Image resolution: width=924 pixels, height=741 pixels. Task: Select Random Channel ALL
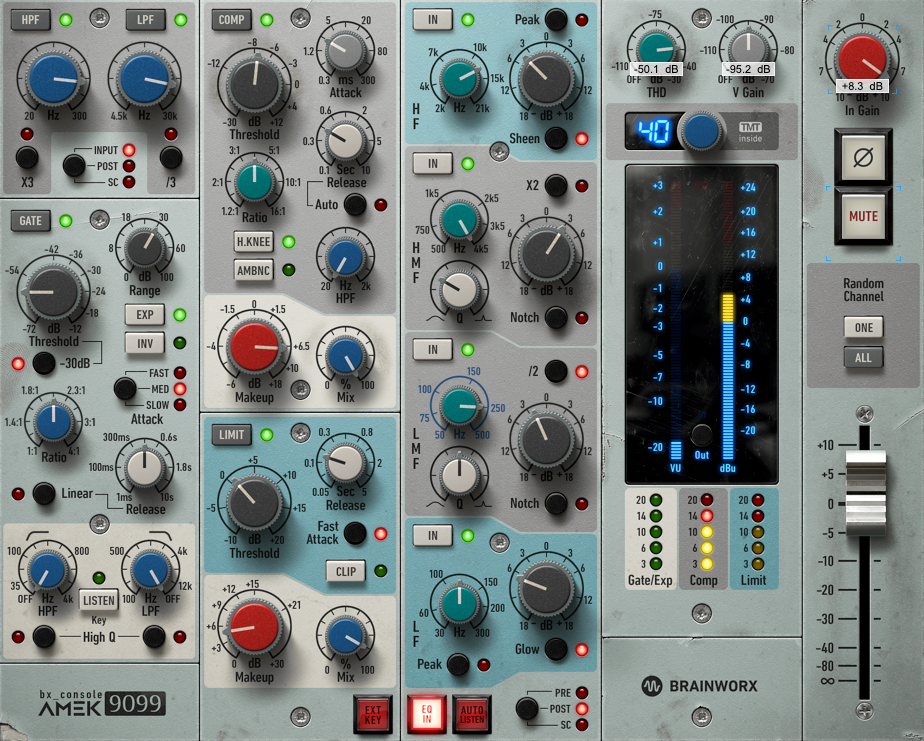coord(863,358)
